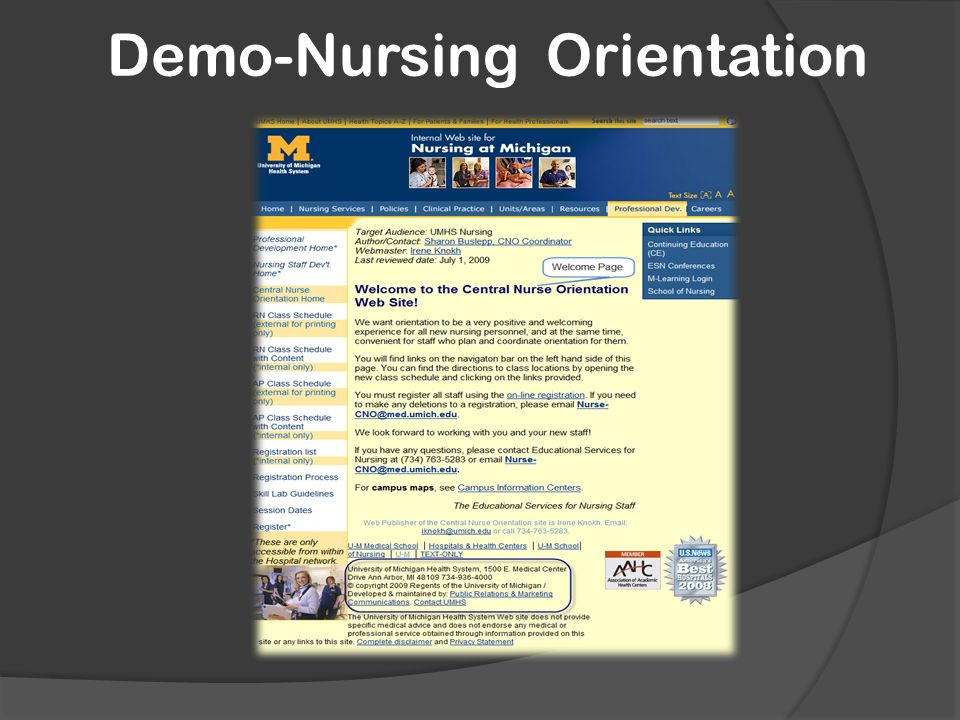Open Continuing Education (CE) quick link
The width and height of the screenshot is (960, 720).
[x=688, y=248]
